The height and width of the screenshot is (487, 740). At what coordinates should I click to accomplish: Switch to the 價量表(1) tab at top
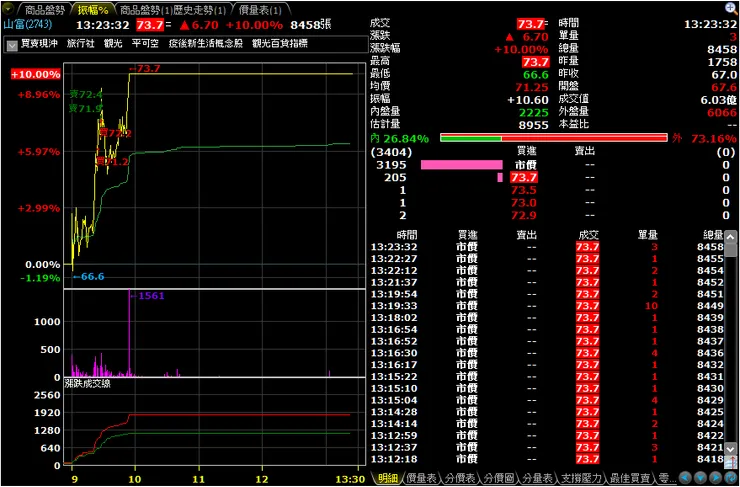(260, 10)
